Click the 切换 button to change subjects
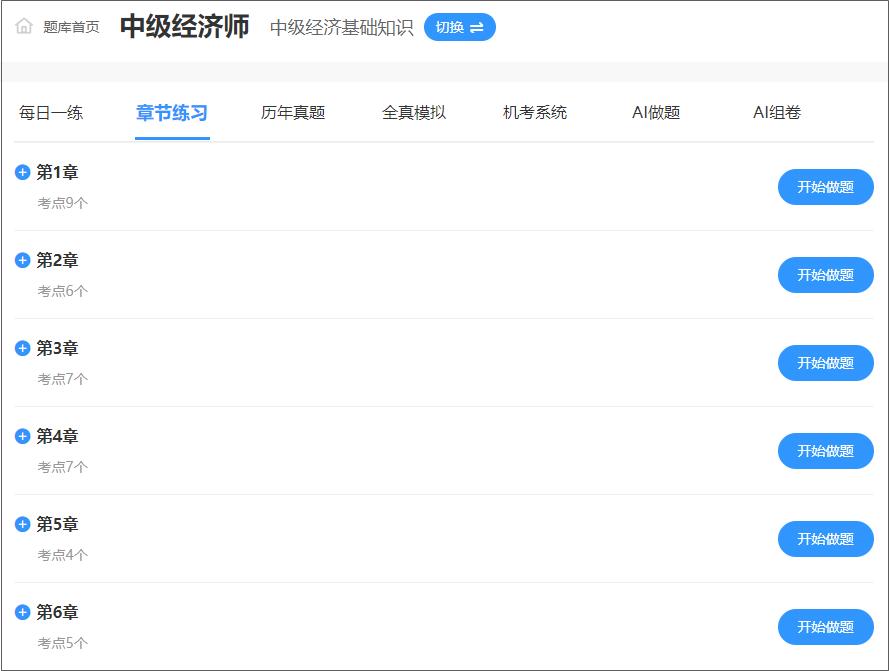 (x=460, y=28)
